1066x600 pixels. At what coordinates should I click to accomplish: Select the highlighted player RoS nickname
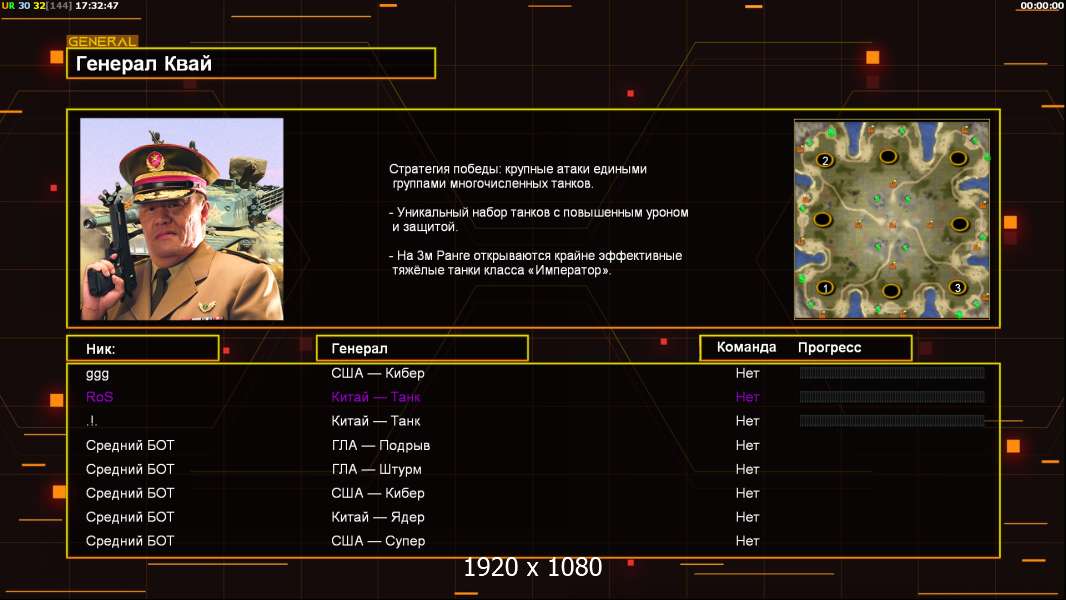[x=100, y=397]
